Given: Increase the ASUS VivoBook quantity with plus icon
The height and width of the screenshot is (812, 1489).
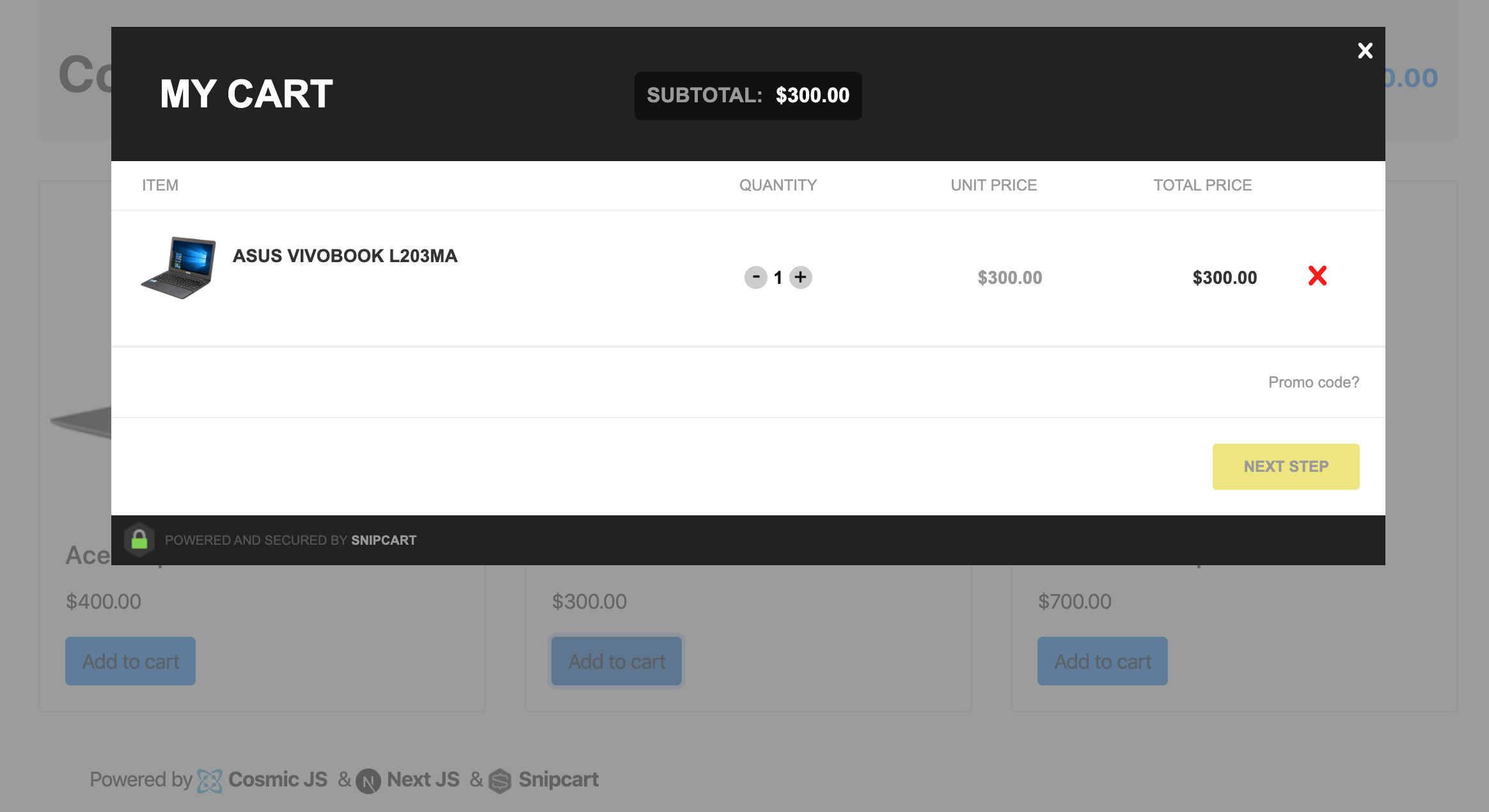Looking at the screenshot, I should click(x=800, y=277).
